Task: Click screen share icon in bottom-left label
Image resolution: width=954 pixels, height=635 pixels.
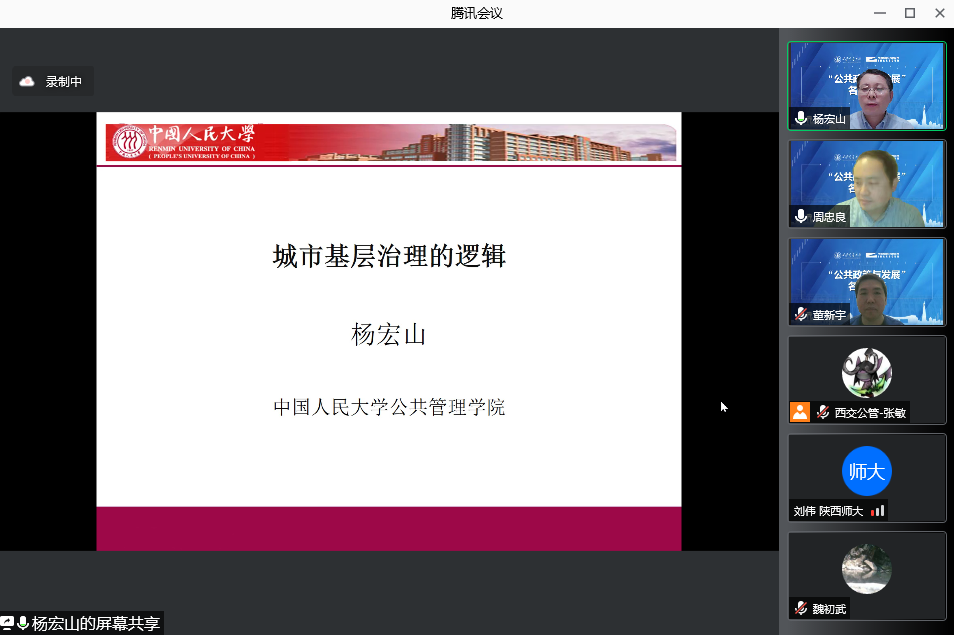Action: tap(7, 624)
